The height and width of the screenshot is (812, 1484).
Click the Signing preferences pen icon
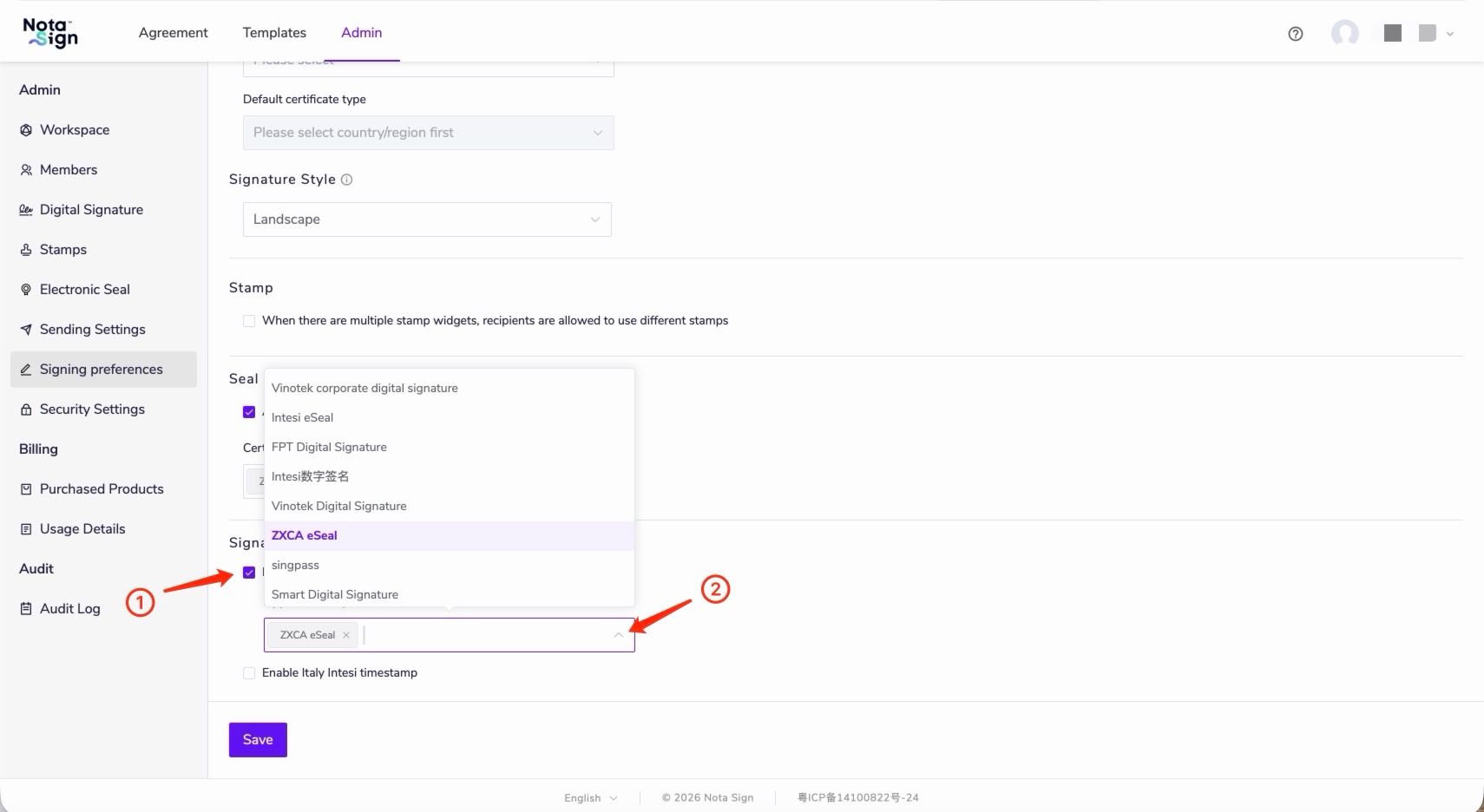(x=26, y=370)
